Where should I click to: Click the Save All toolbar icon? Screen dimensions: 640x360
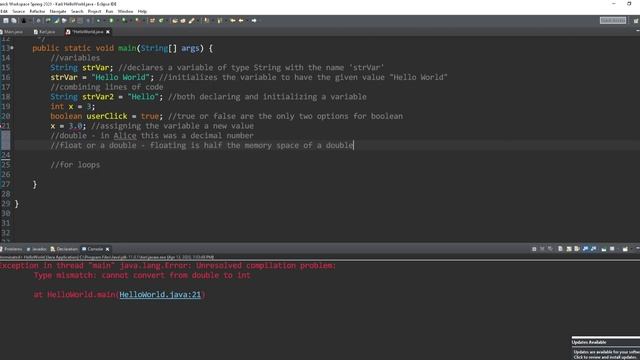[14, 20]
